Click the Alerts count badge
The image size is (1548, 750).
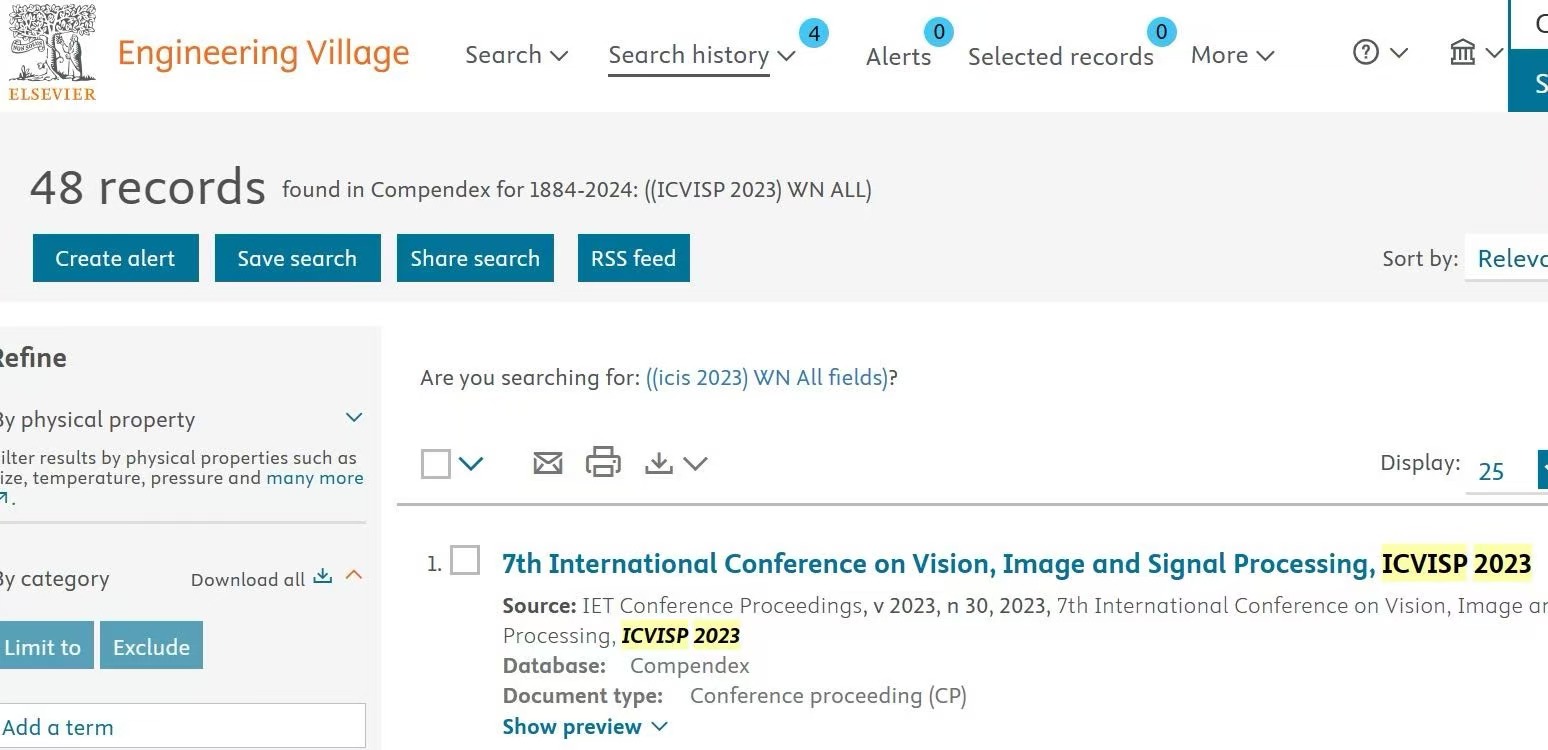pyautogui.click(x=938, y=32)
